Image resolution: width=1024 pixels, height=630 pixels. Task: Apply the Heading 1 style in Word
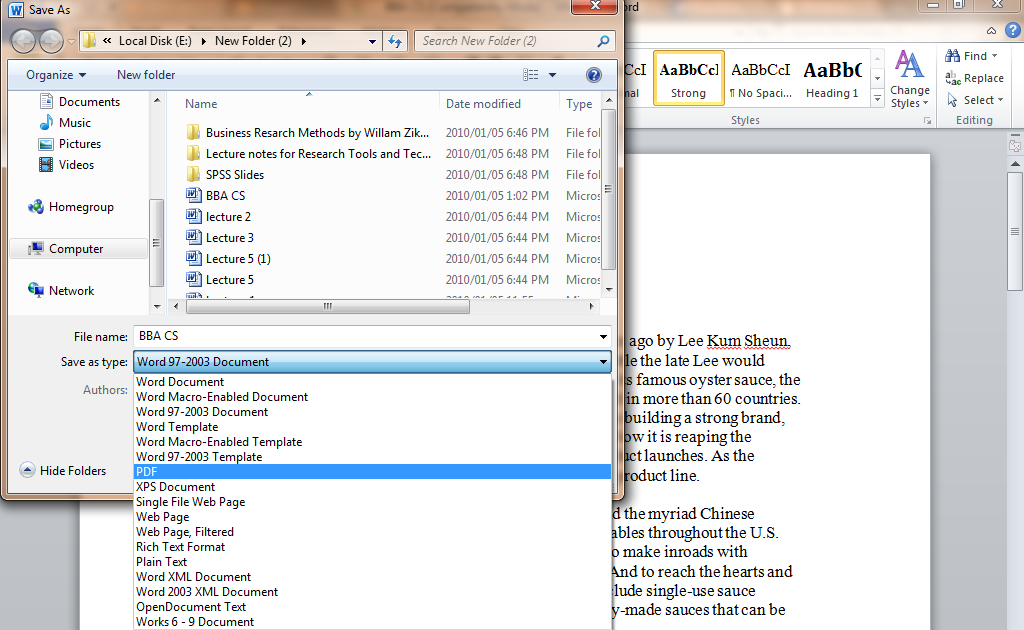pyautogui.click(x=833, y=79)
